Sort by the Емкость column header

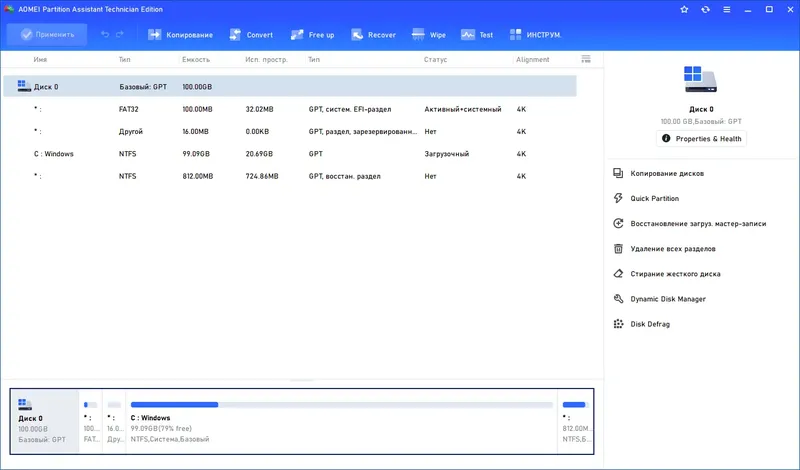pos(196,60)
